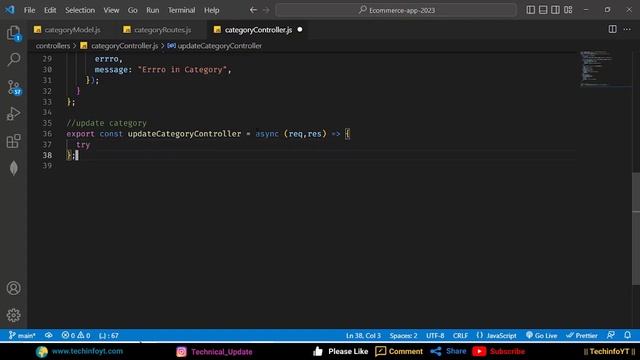Click the "Errro in Category" string
This screenshot has height=360, width=640.
coord(182,70)
